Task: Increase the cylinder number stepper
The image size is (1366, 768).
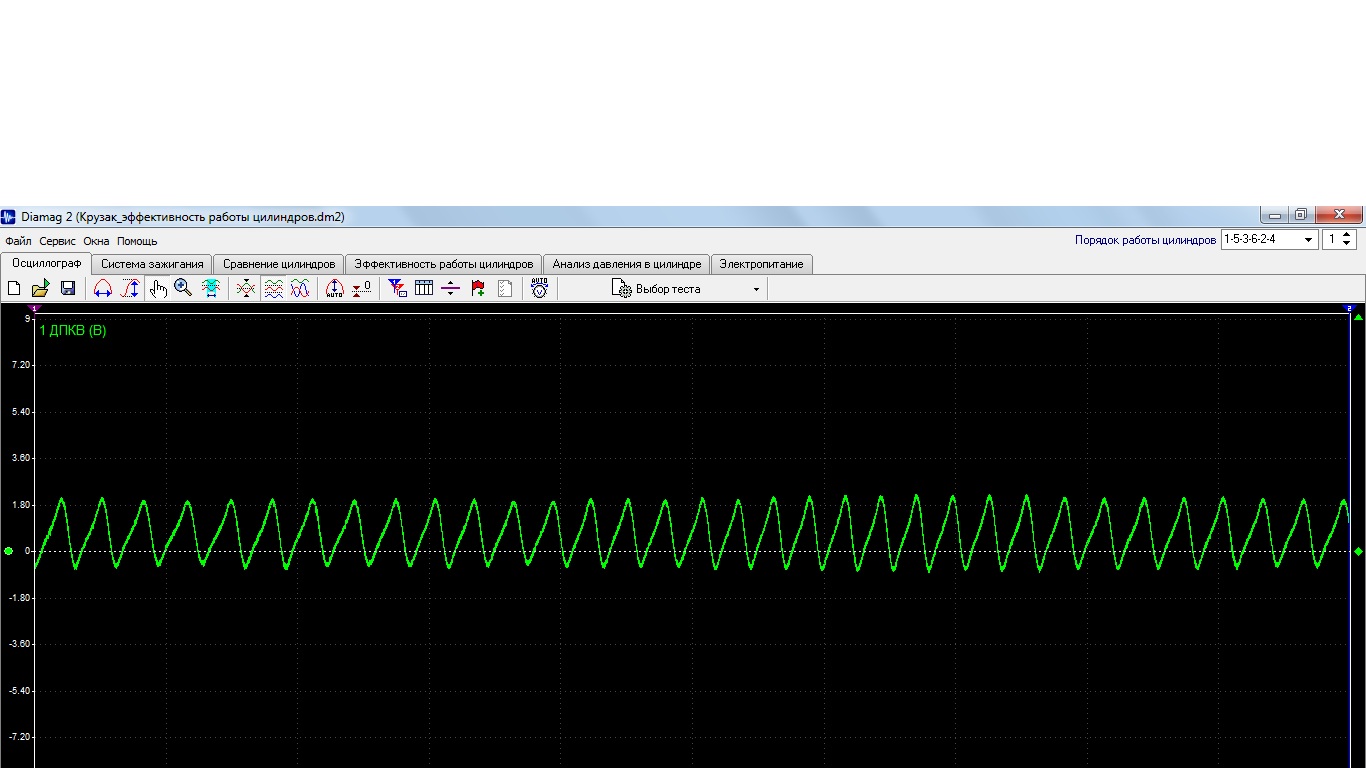Action: coord(1347,235)
